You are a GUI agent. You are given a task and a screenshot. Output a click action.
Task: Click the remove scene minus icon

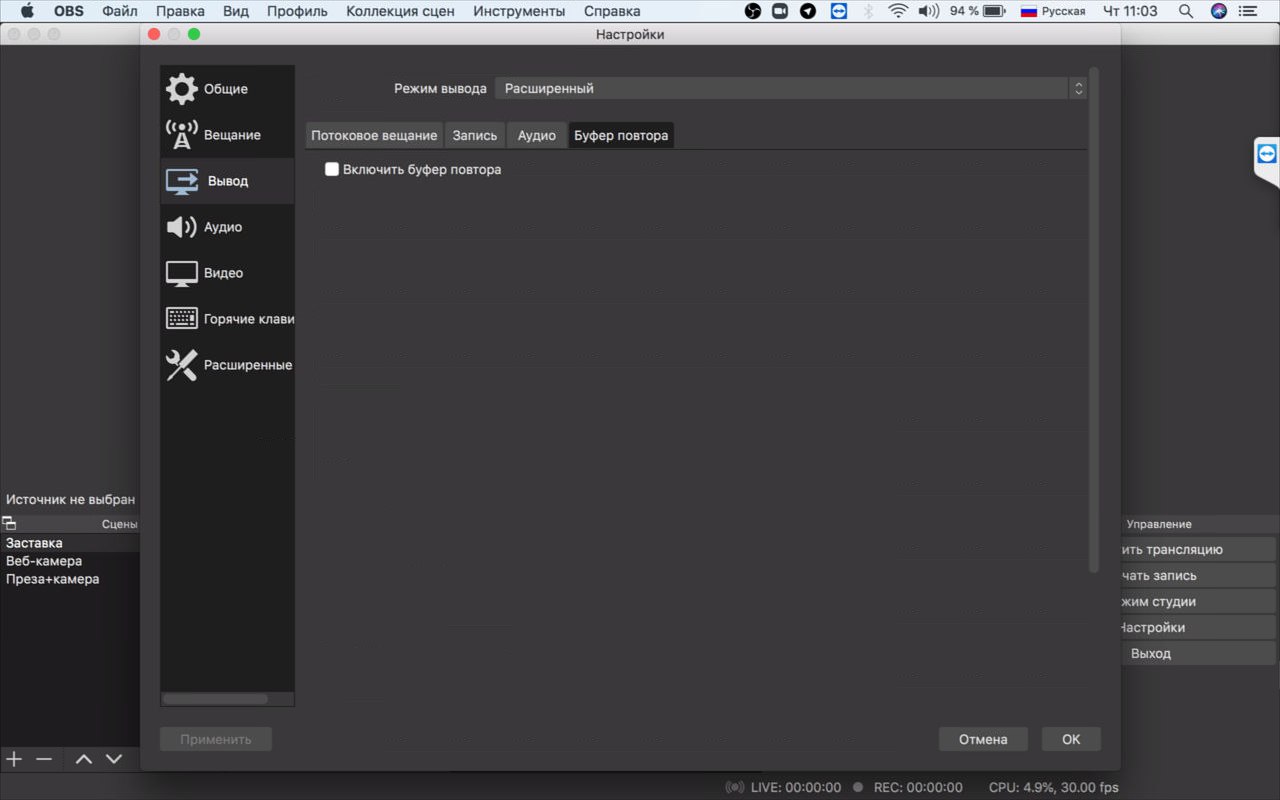coord(44,759)
